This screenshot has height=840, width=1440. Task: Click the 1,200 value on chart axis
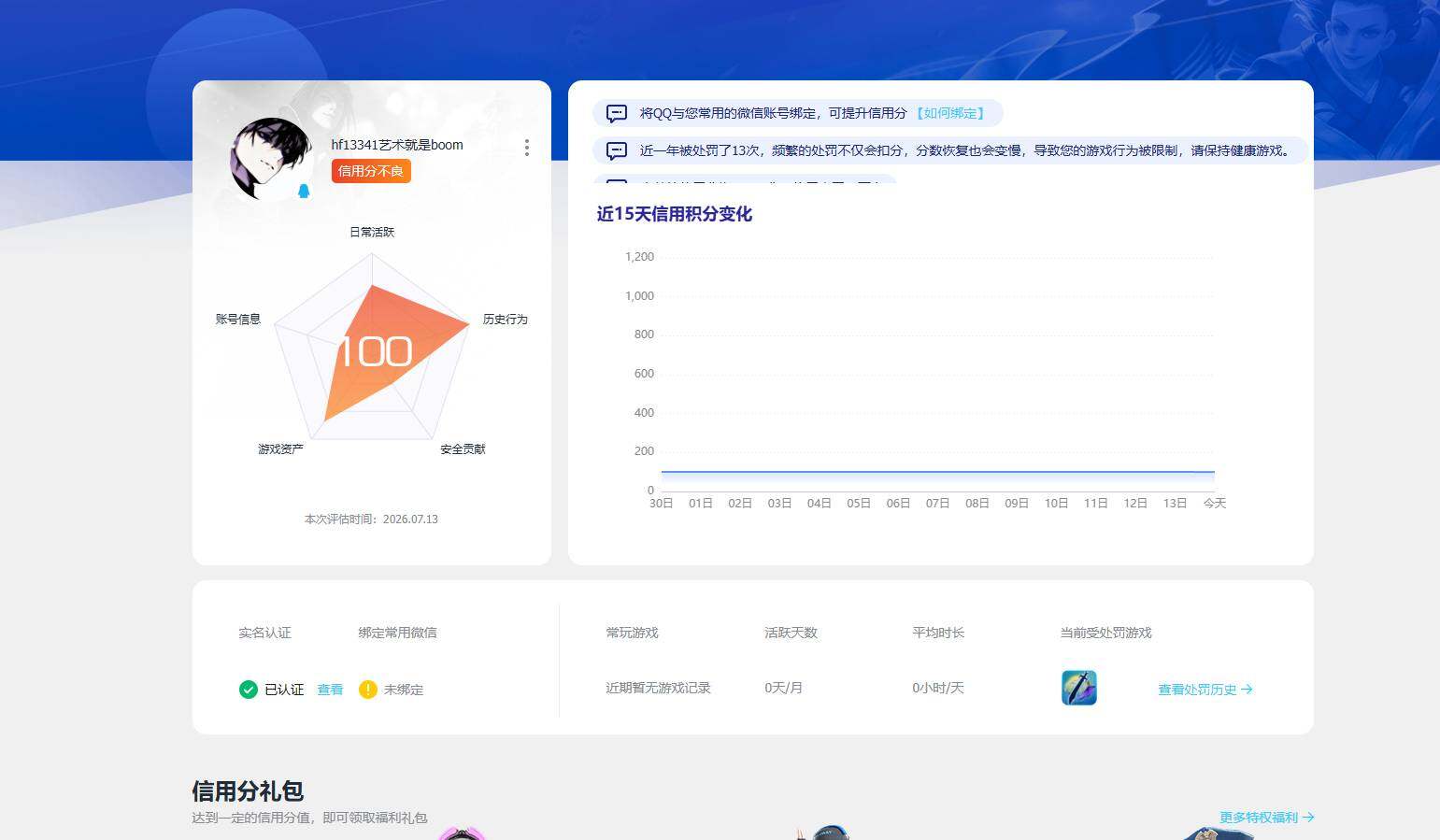(x=640, y=257)
